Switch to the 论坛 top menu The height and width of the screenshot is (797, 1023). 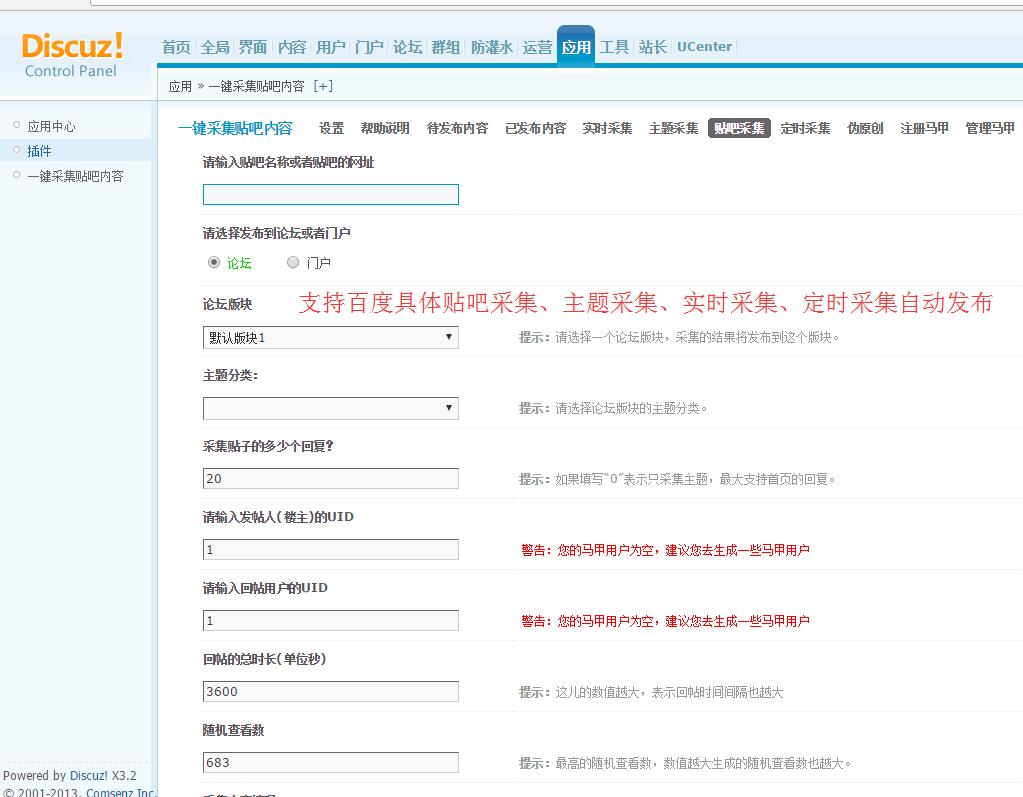click(x=407, y=47)
